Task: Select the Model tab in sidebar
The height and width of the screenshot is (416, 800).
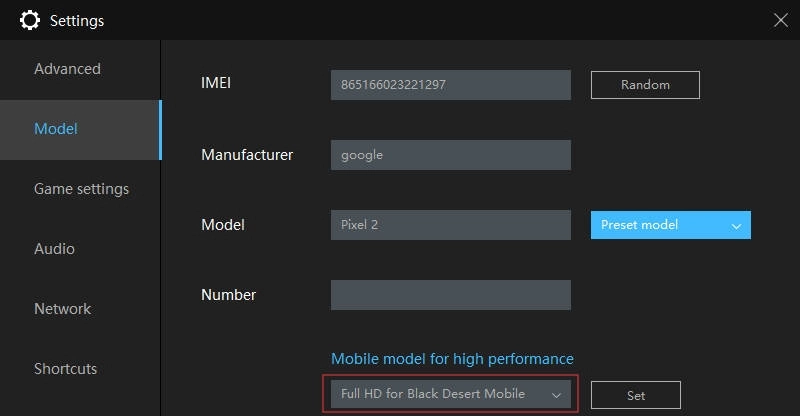Action: pyautogui.click(x=56, y=129)
